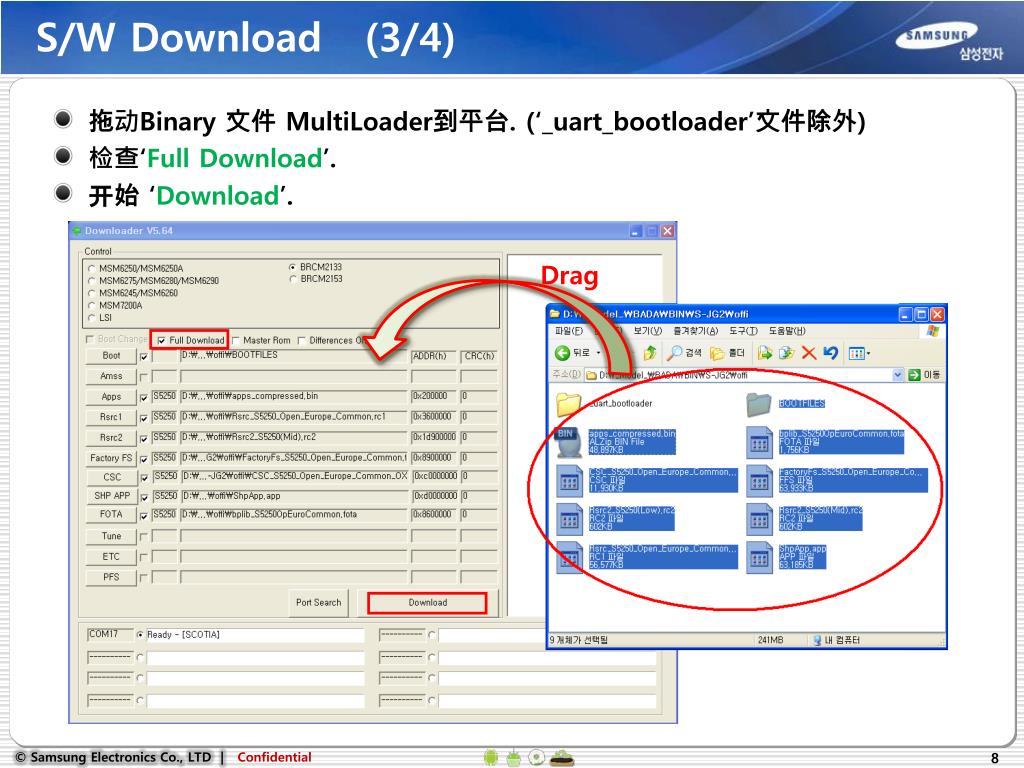Open the 보기(V) menu
Screen dimensions: 1024x768
point(647,331)
